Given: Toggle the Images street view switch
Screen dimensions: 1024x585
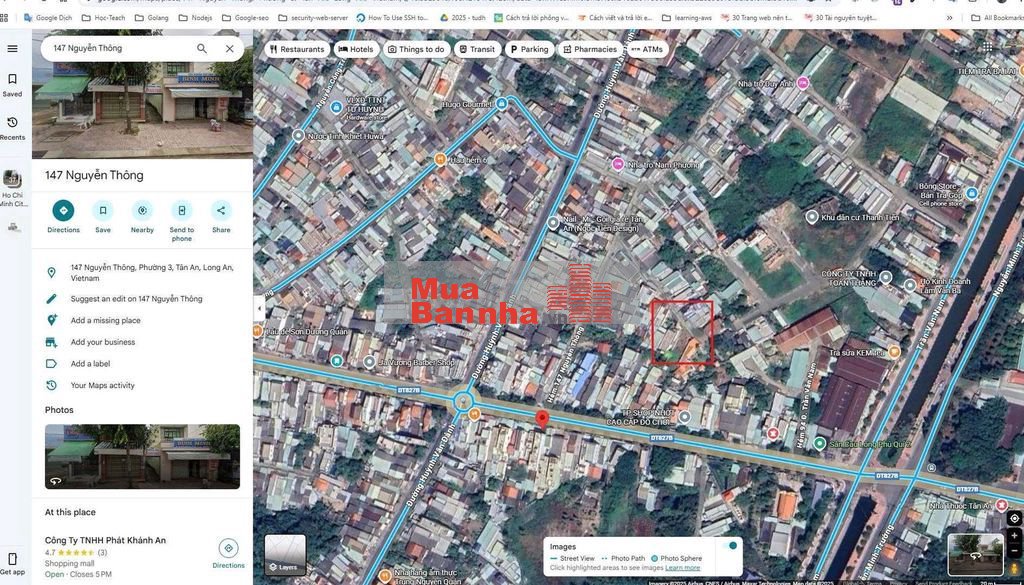Looking at the screenshot, I should pyautogui.click(x=732, y=546).
